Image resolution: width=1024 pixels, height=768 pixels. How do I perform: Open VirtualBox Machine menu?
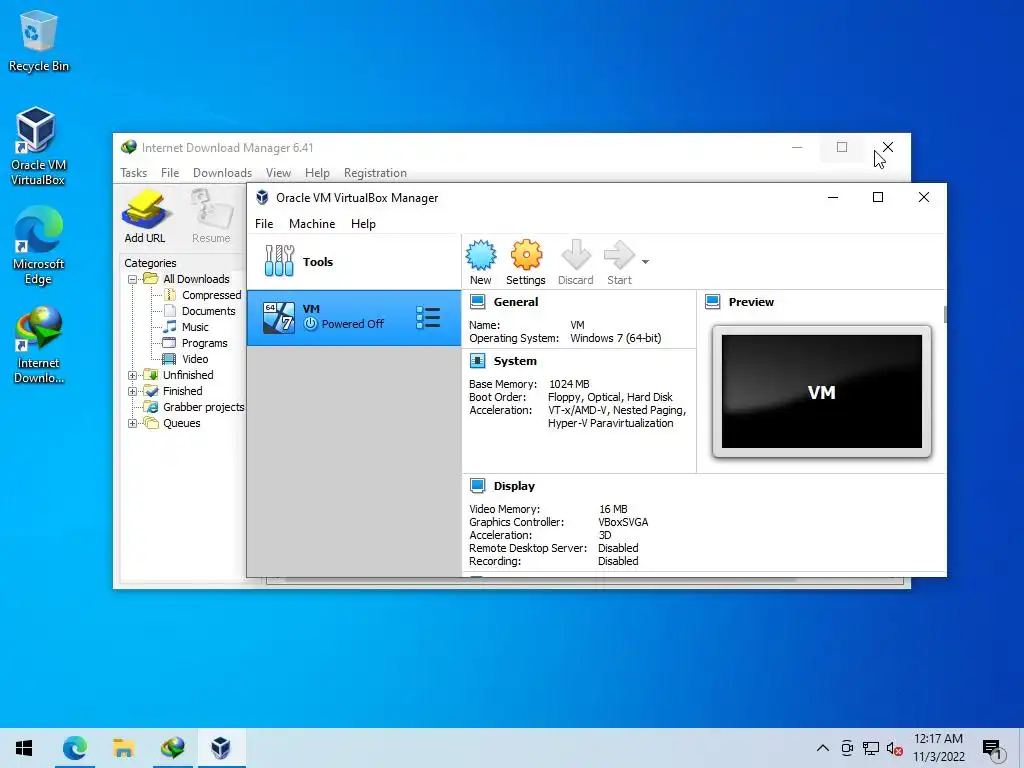(x=312, y=224)
